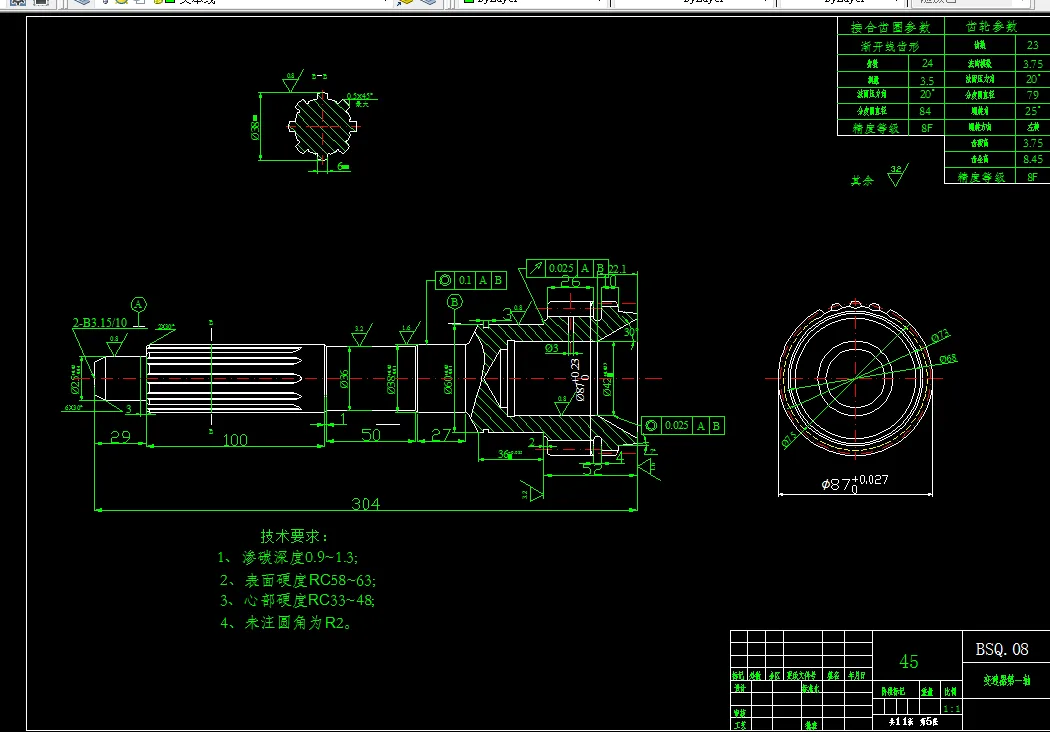This screenshot has height=732, width=1050.
Task: Select the overall length dimension '304'
Action: [366, 503]
